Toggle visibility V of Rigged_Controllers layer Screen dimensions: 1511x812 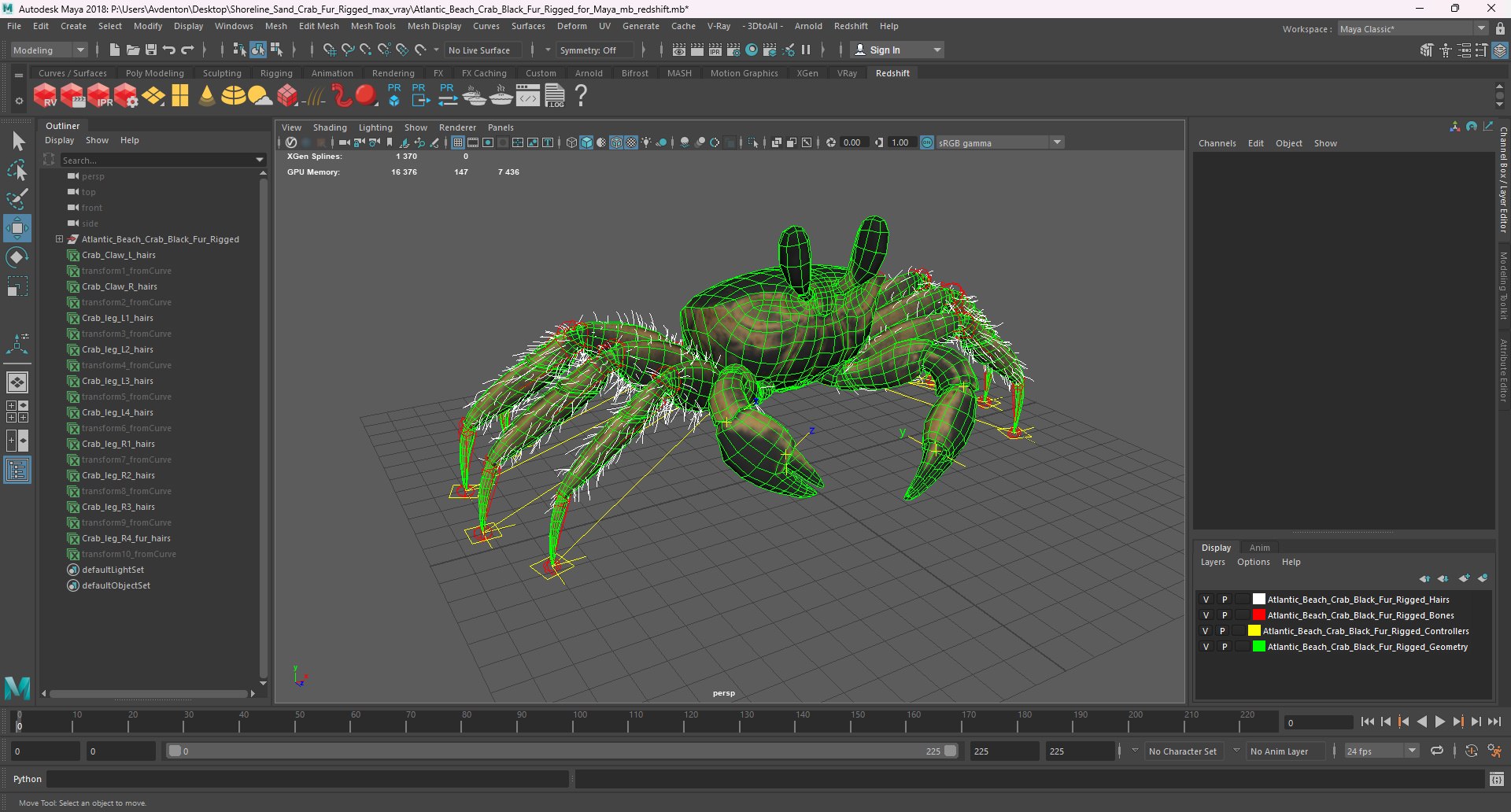tap(1206, 631)
